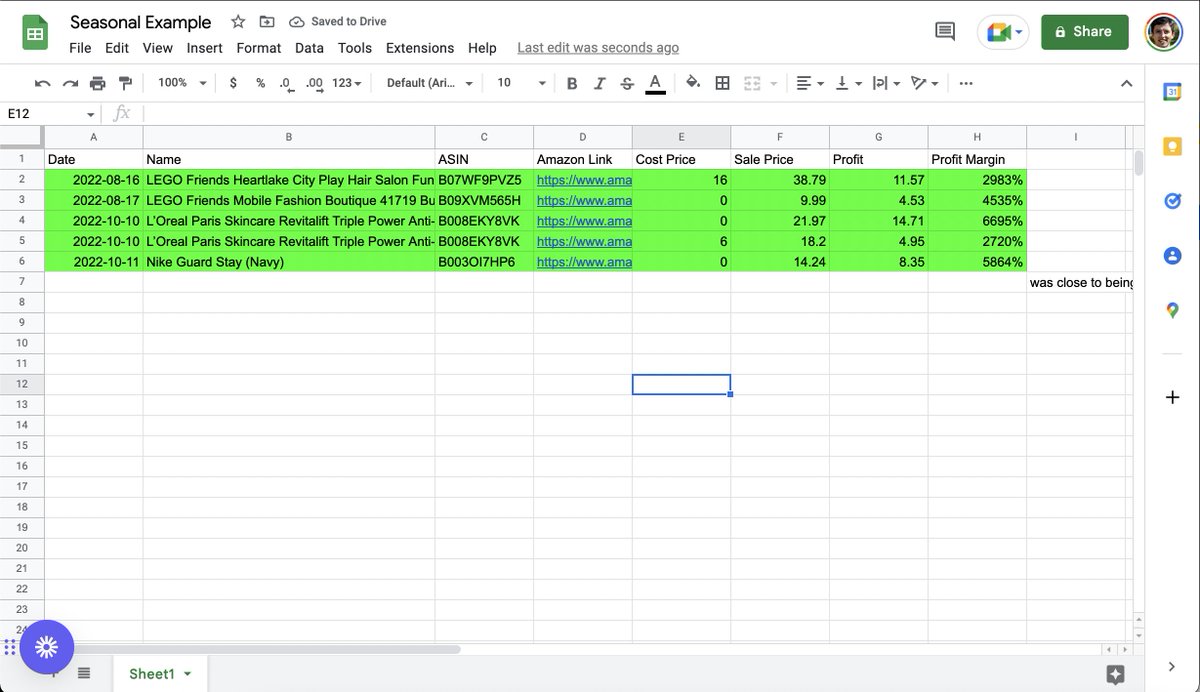Start a Google Meet call
The image size is (1200, 692).
(x=1004, y=32)
